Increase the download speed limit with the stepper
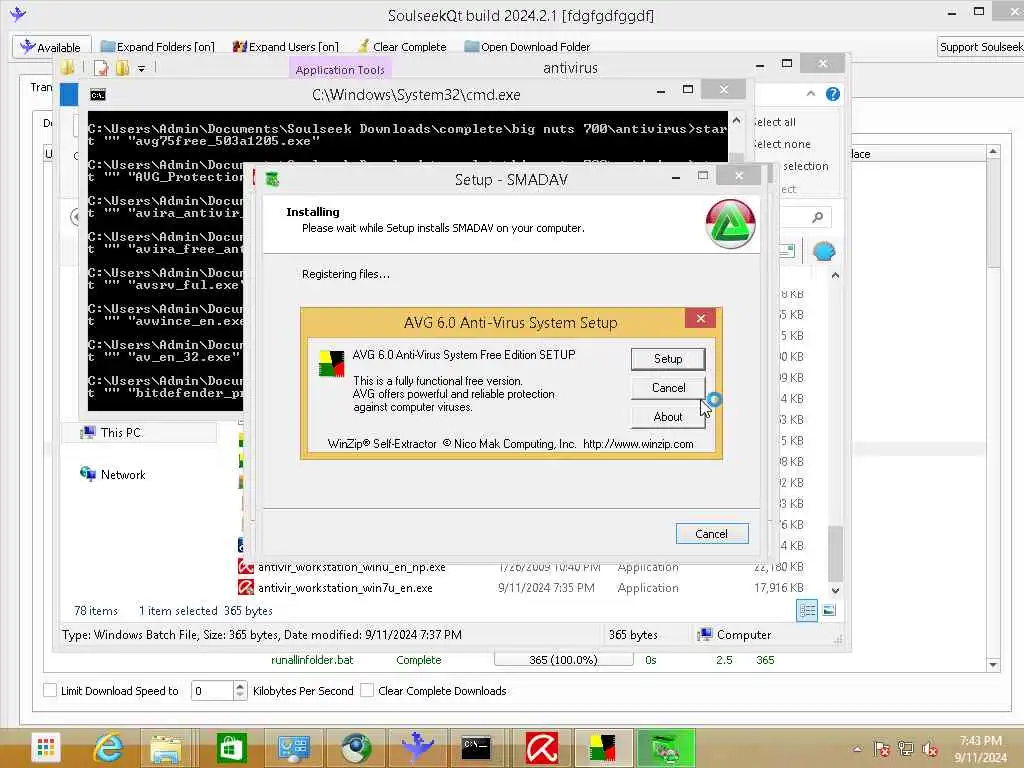Image resolution: width=1024 pixels, height=768 pixels. coord(240,686)
